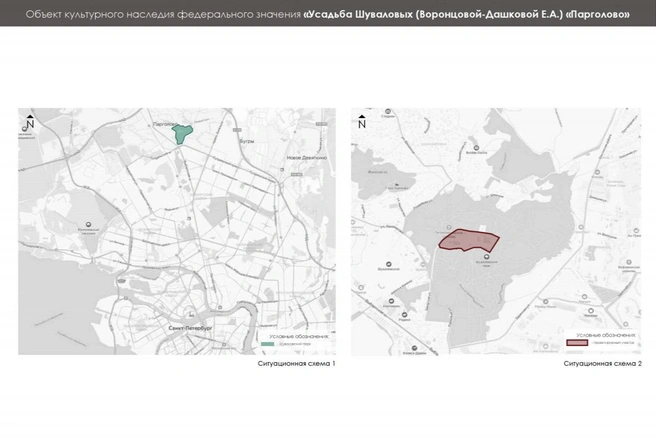Screen dimensions: 656x438
Task: Click the red projected-site legend swatch
Action: [577, 343]
